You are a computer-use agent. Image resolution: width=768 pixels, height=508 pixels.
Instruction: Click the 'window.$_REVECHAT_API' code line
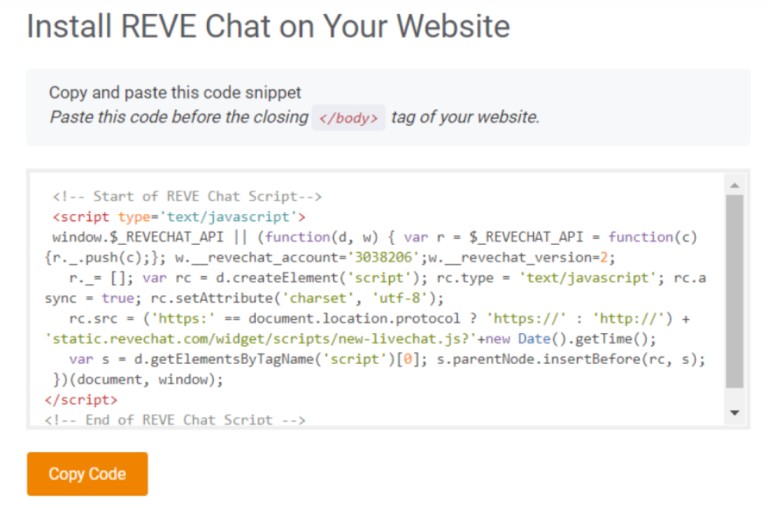(x=375, y=237)
